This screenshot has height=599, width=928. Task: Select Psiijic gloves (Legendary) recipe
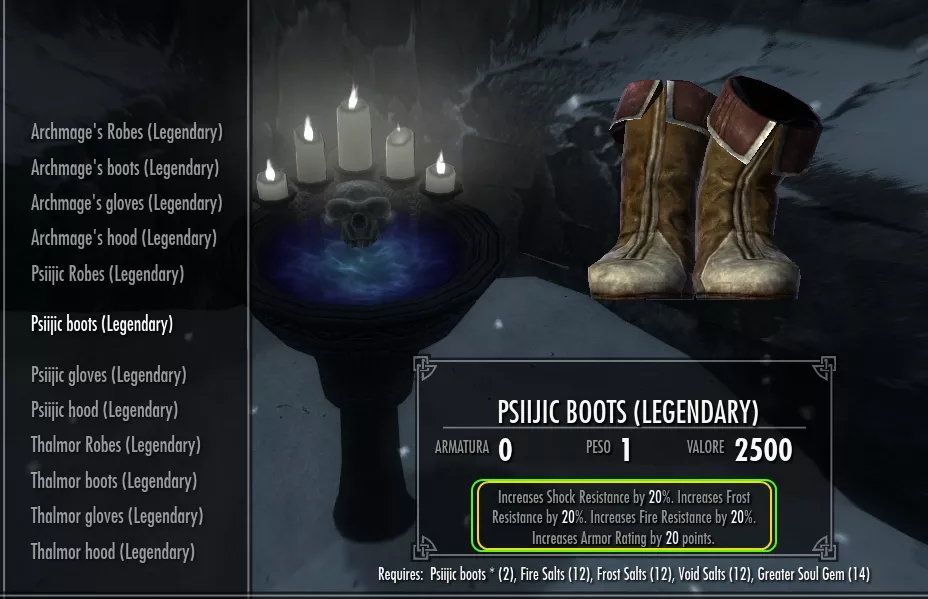[x=109, y=375]
